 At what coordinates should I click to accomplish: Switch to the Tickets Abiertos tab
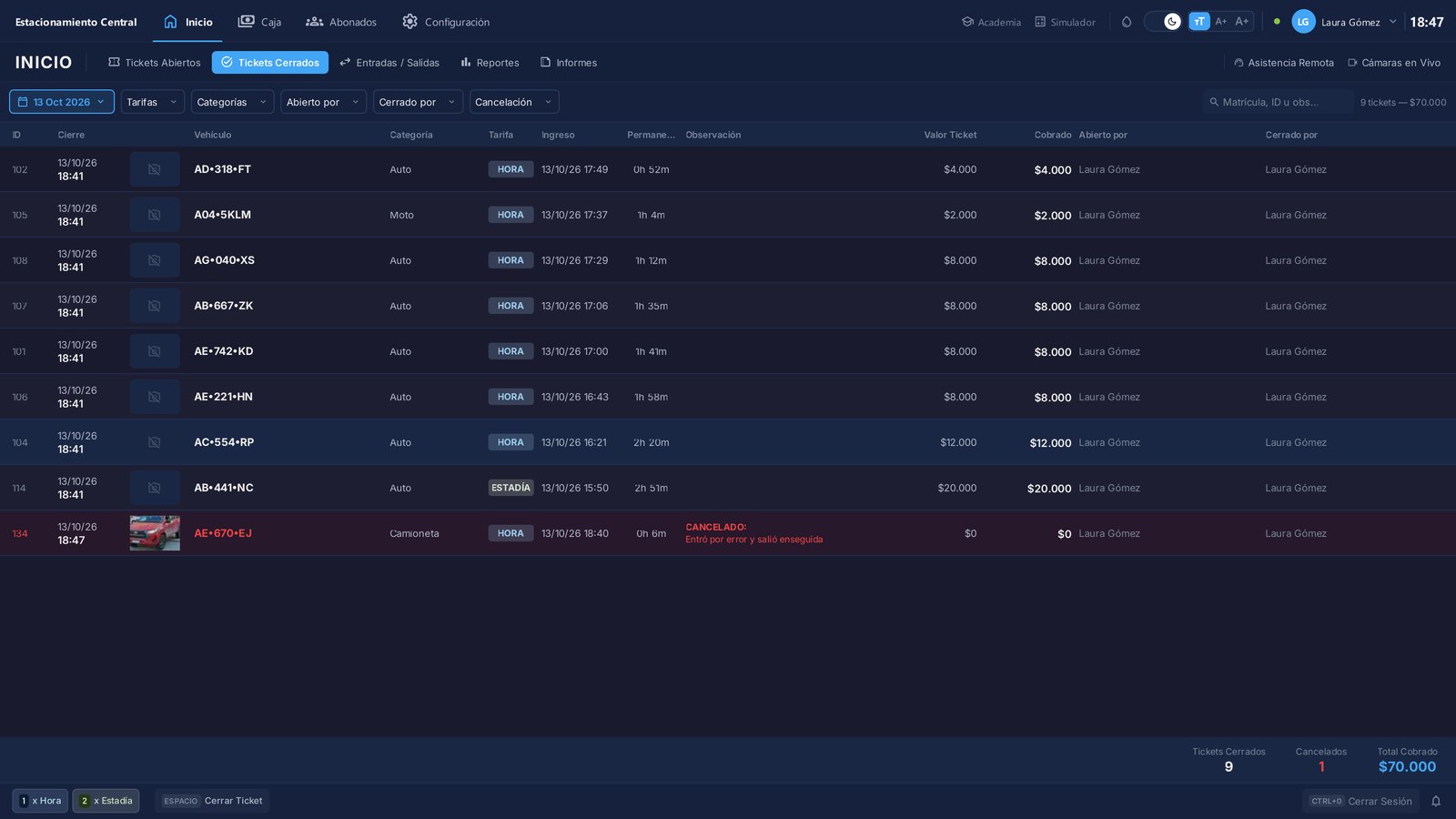pos(155,63)
